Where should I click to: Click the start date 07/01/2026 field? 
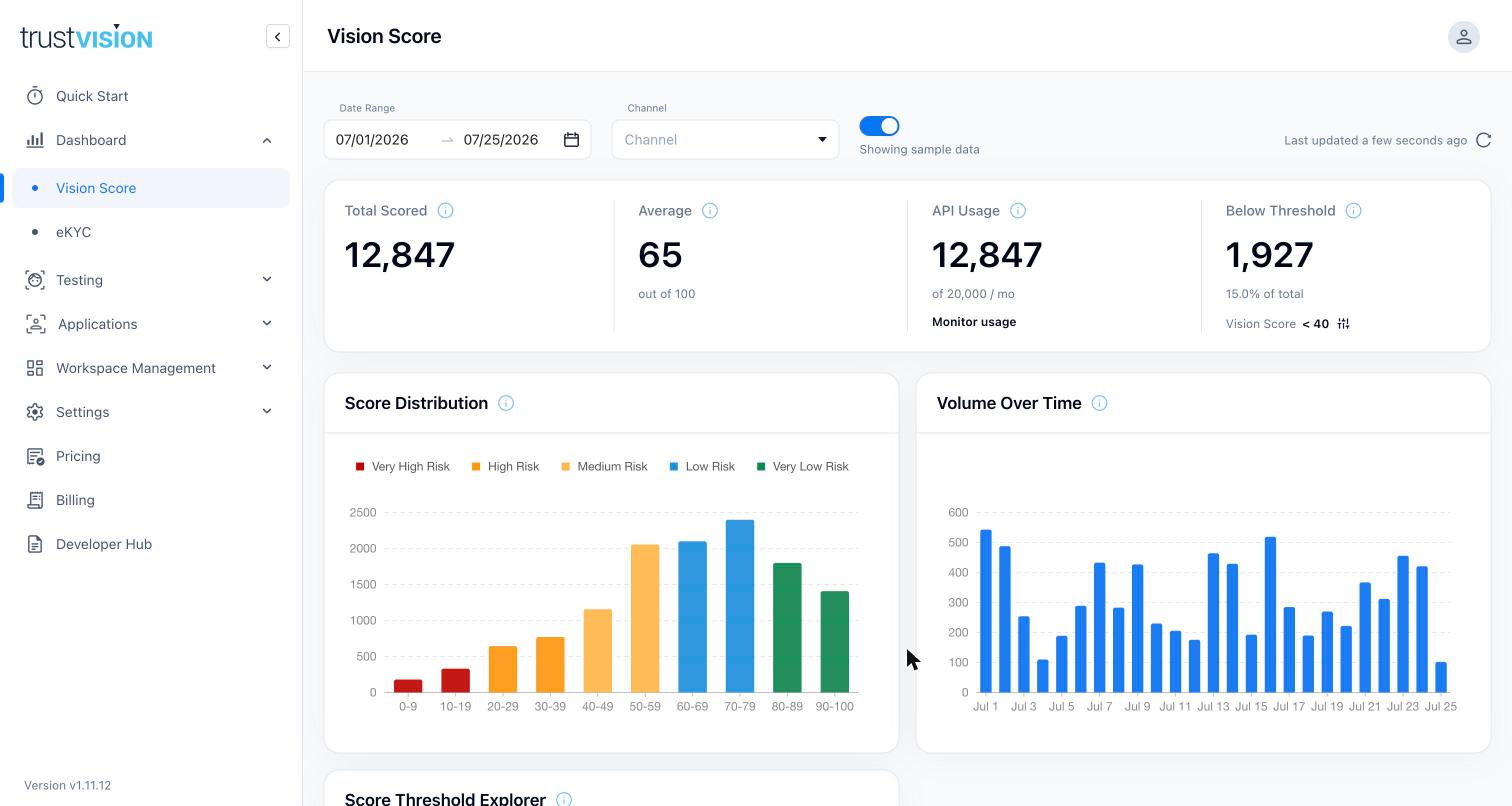[372, 140]
